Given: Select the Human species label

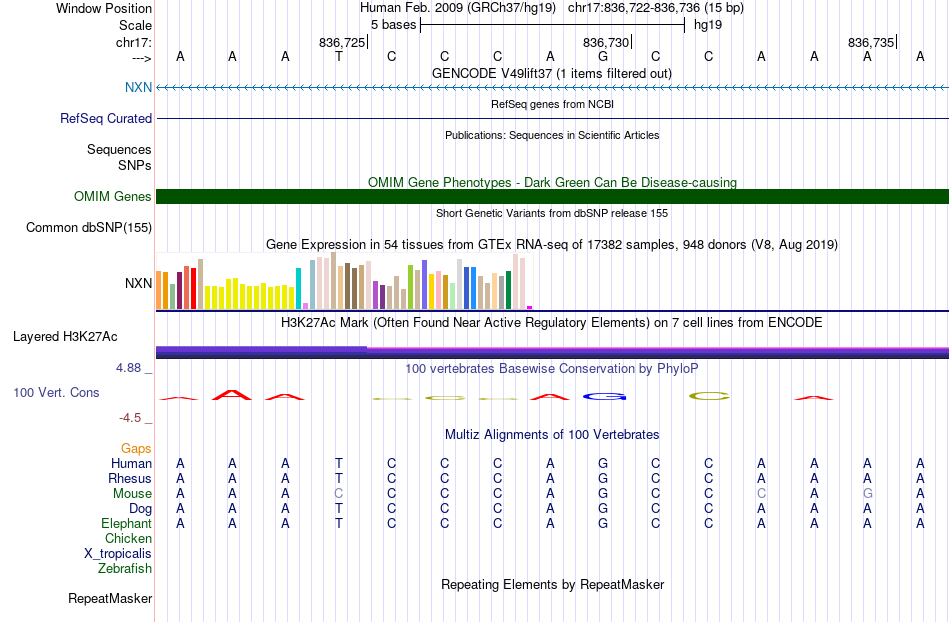Looking at the screenshot, I should (x=131, y=463).
